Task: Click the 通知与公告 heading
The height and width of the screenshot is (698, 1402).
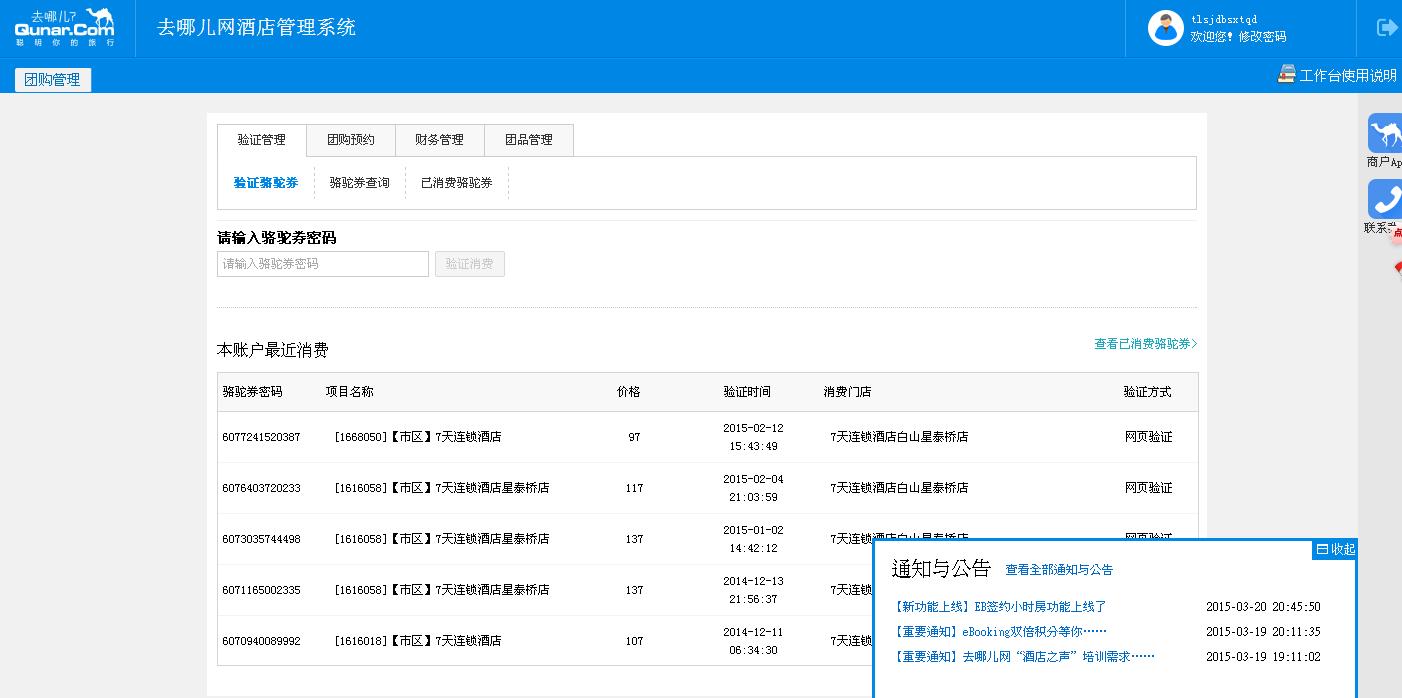Action: point(941,569)
